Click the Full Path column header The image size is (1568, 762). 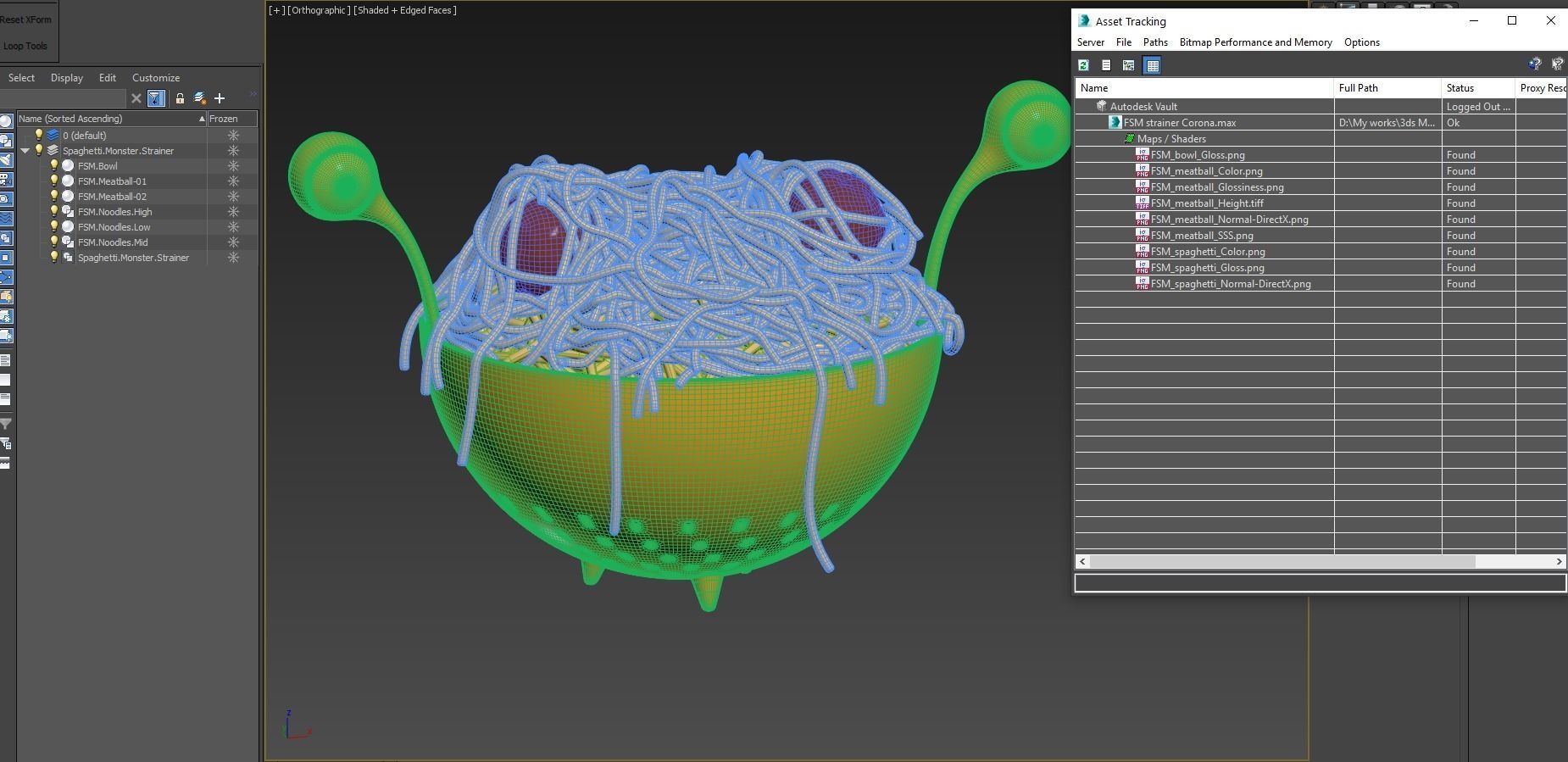point(1387,88)
